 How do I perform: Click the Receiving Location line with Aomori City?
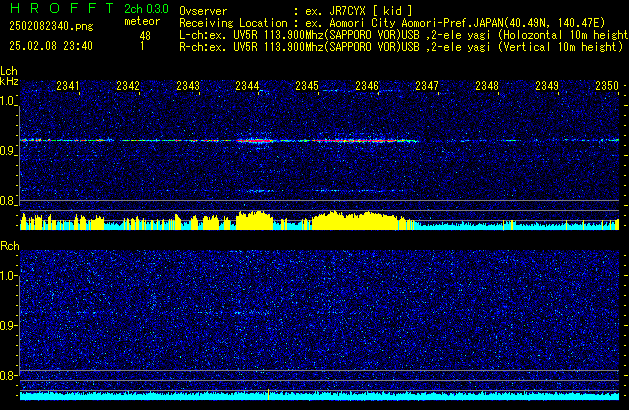(x=392, y=23)
